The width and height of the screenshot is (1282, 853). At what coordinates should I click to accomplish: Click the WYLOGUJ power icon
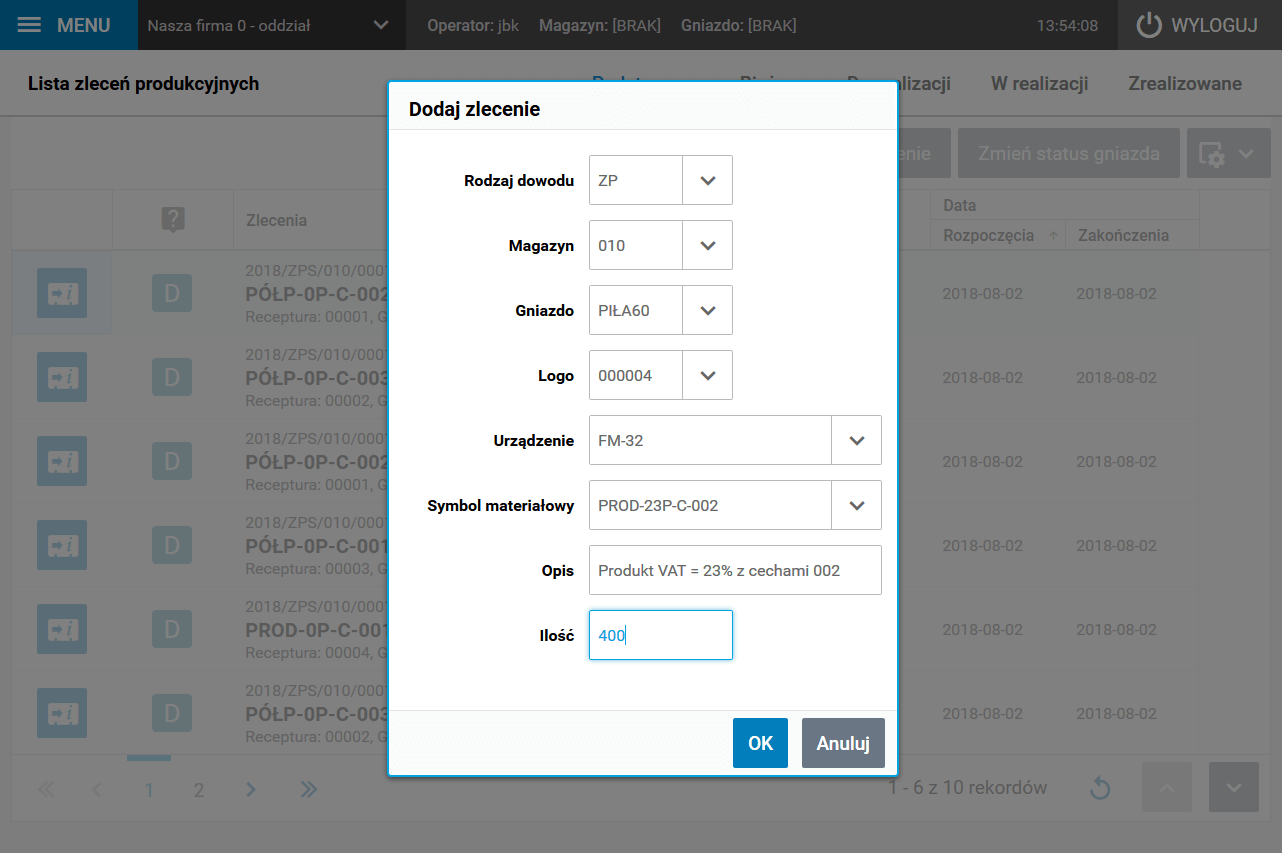pyautogui.click(x=1149, y=26)
